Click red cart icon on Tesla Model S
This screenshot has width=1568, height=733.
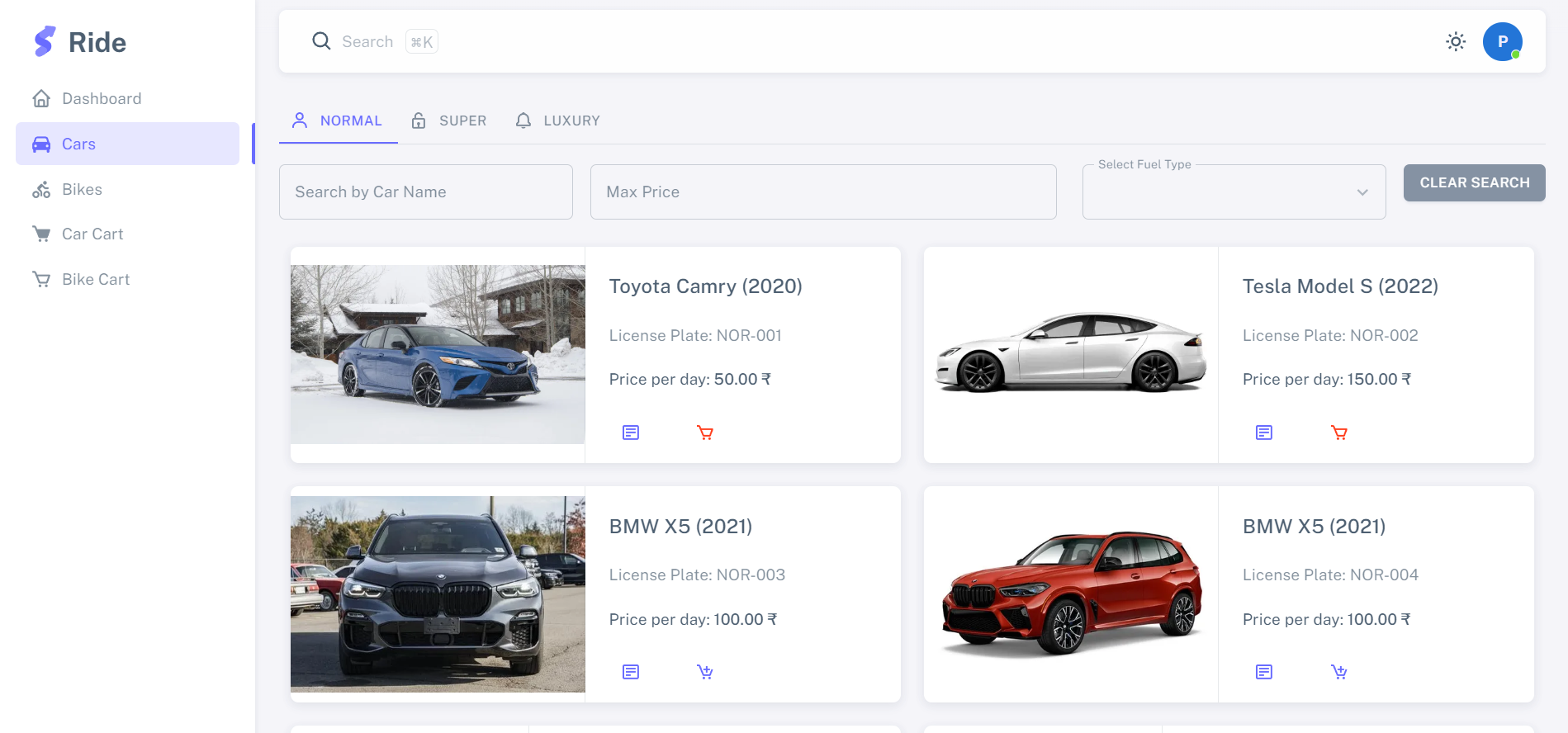(1339, 433)
